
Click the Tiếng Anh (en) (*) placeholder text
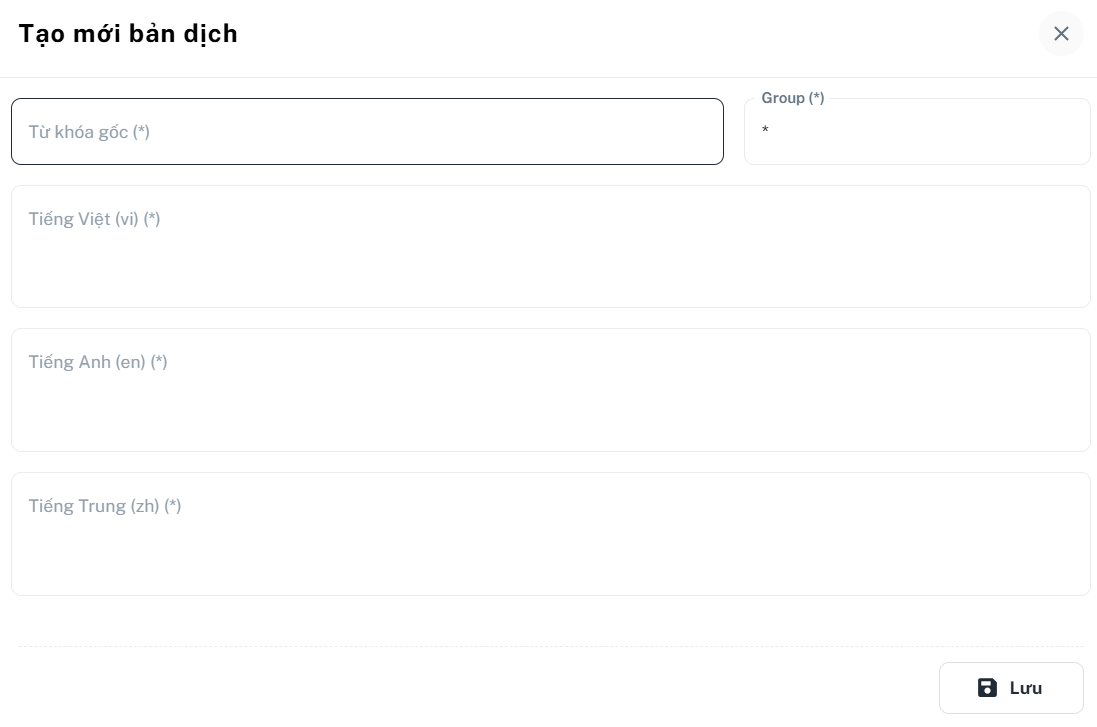[x=98, y=362]
